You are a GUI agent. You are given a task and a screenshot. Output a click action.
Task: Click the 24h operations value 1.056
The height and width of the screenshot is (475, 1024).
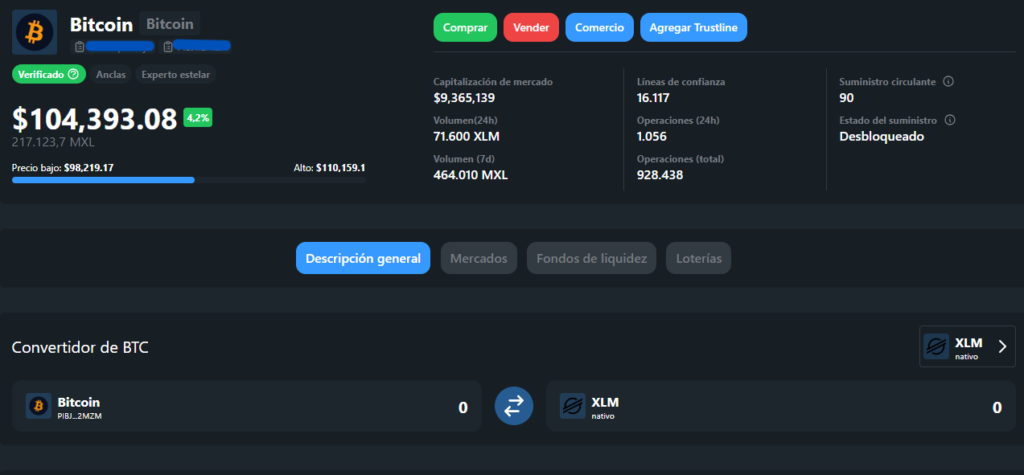[650, 137]
